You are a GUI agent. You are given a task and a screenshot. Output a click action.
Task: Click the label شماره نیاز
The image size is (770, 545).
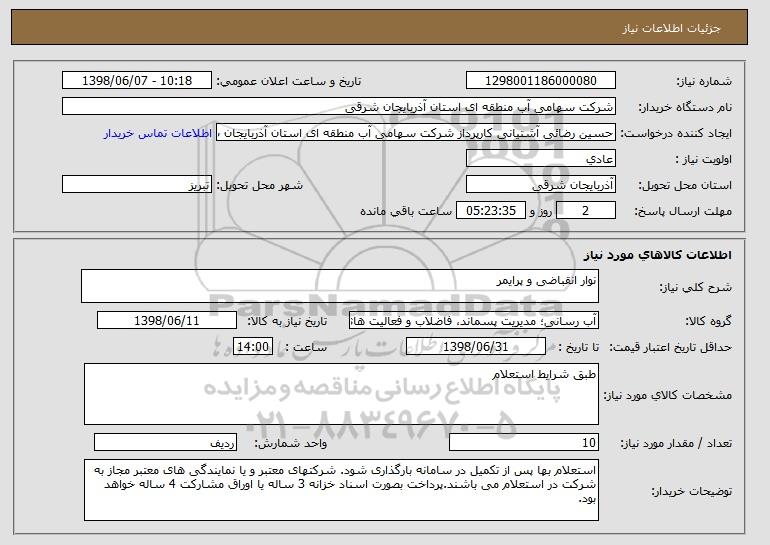pos(704,81)
